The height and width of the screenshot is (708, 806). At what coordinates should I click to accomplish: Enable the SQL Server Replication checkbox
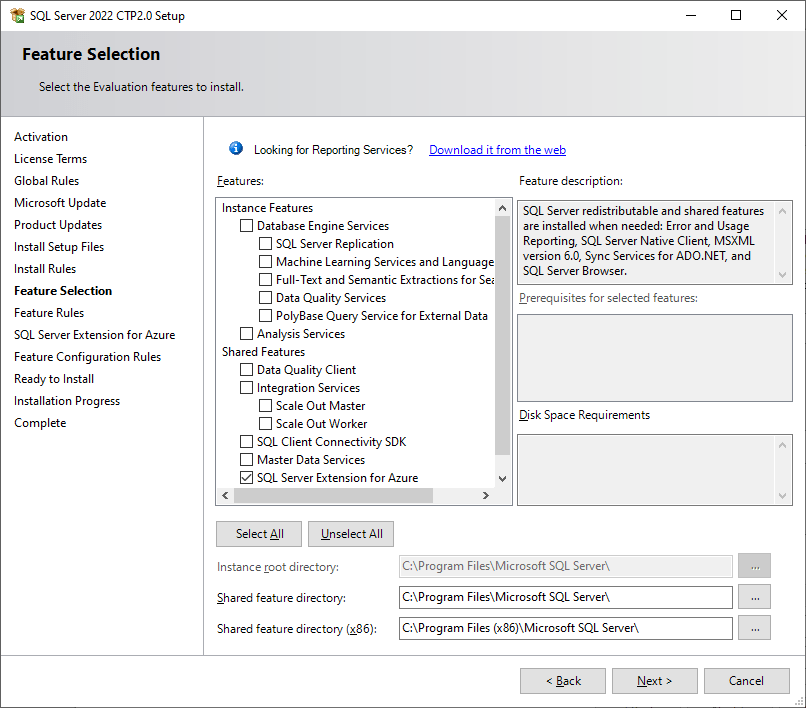[x=265, y=244]
